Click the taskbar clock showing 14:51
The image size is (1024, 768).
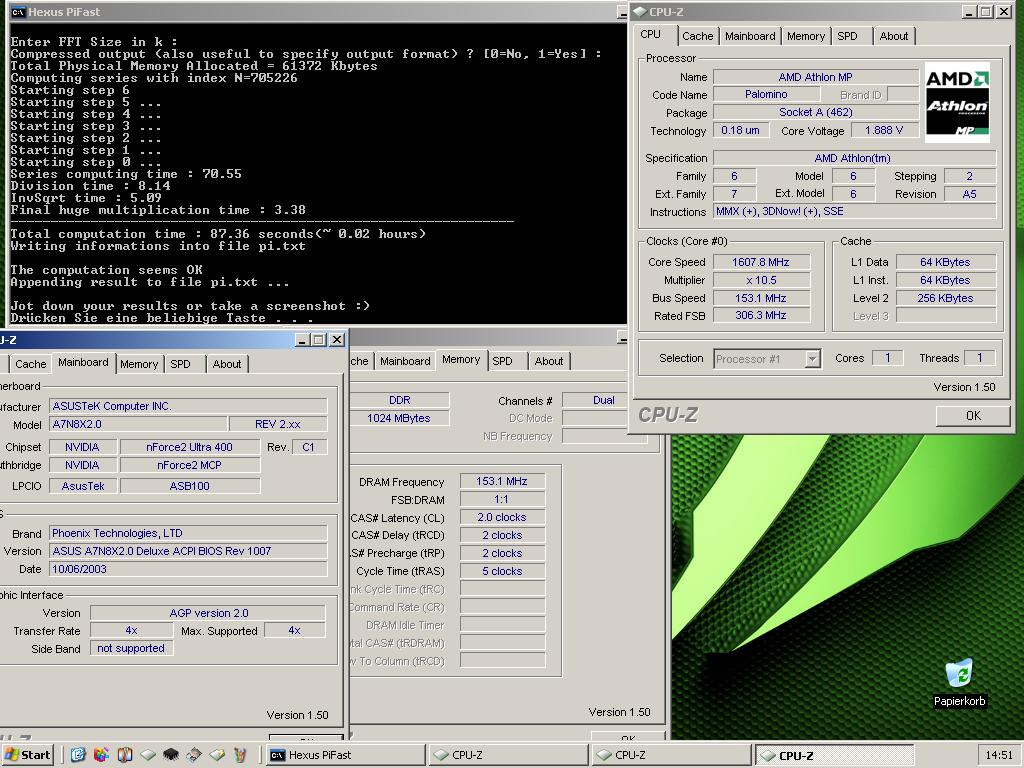pyautogui.click(x=999, y=755)
